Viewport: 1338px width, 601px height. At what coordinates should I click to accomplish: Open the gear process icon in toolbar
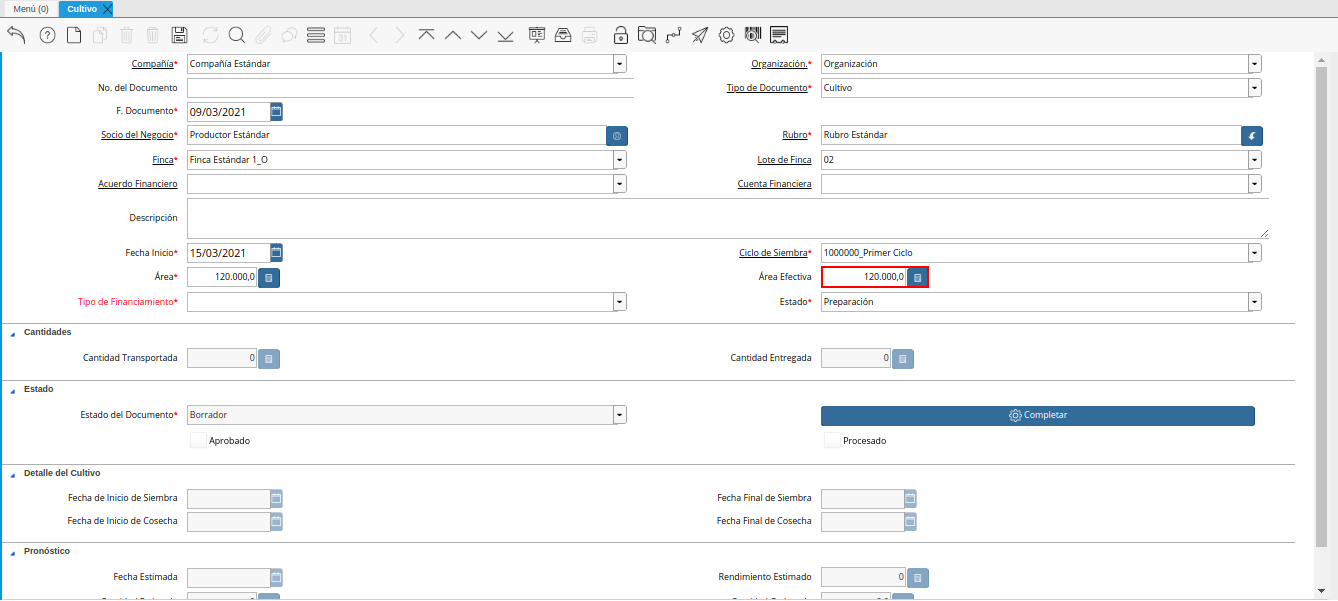pos(727,35)
